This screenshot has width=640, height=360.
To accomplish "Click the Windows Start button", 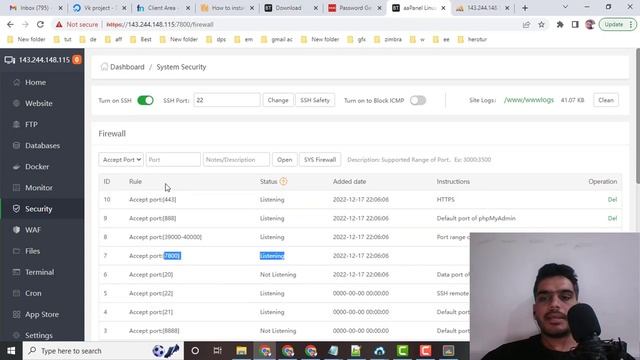I will 11,351.
